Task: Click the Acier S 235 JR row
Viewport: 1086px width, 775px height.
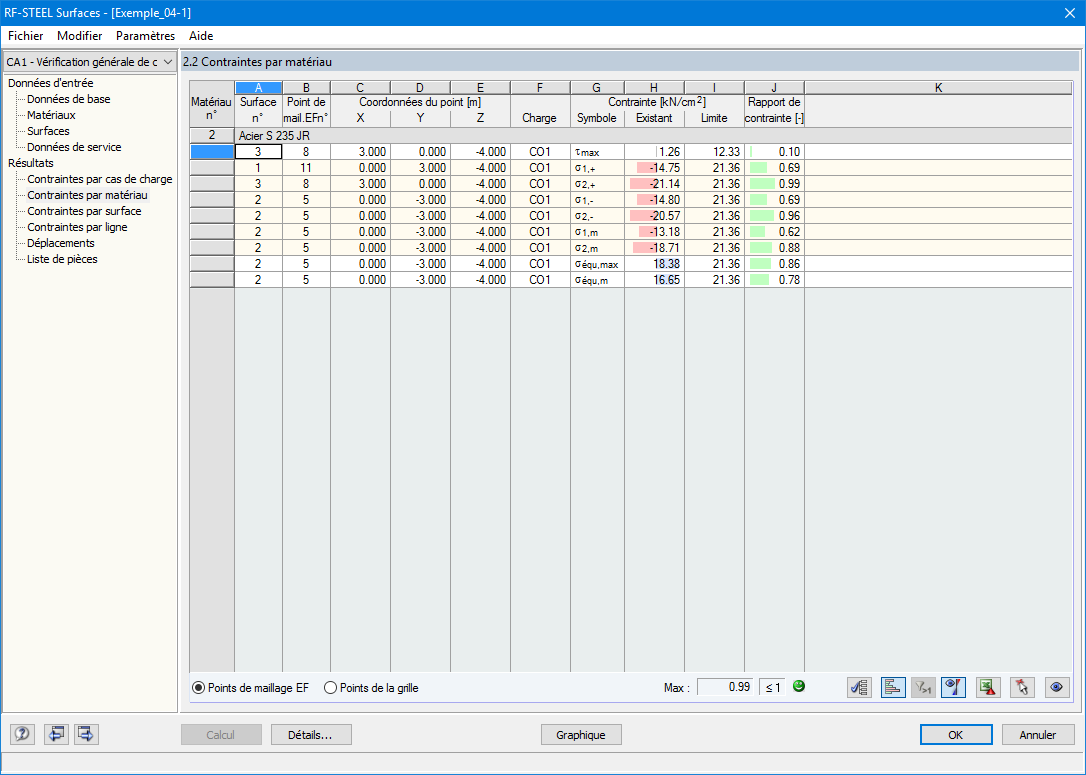Action: click(653, 136)
